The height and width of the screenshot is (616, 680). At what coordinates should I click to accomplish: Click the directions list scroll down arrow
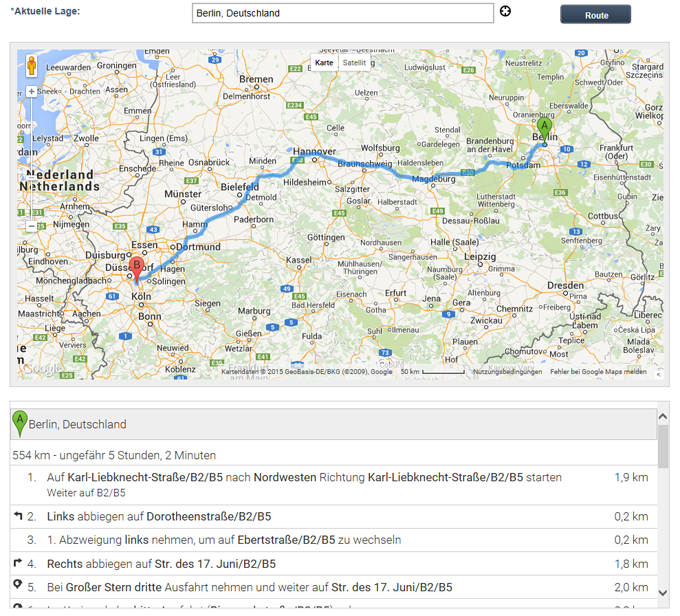click(663, 593)
